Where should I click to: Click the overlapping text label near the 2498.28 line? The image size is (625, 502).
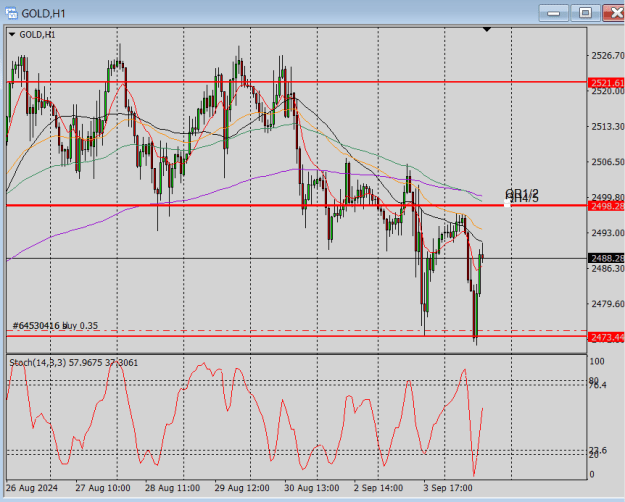(522, 195)
